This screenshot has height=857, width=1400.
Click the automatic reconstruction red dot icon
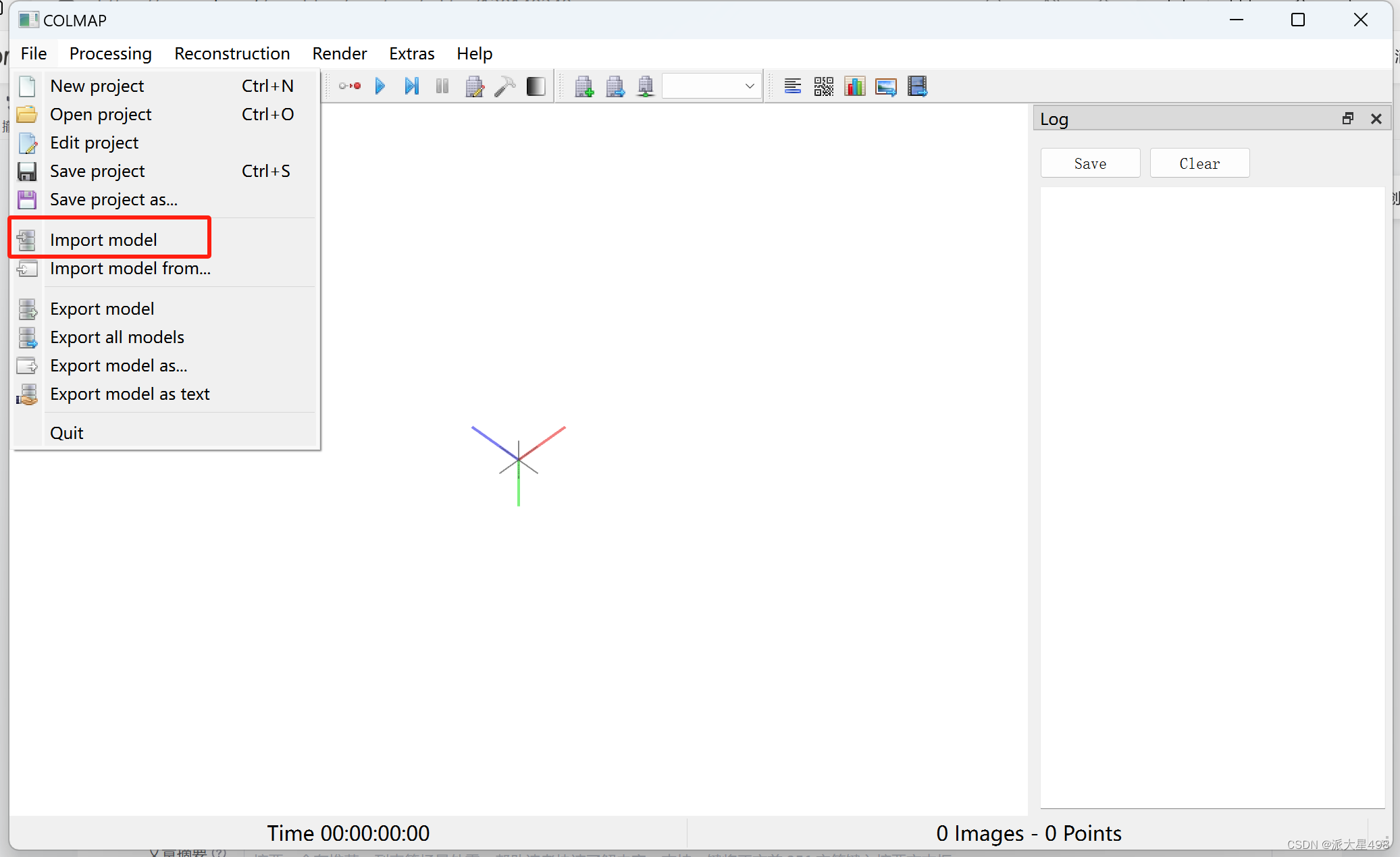point(350,86)
